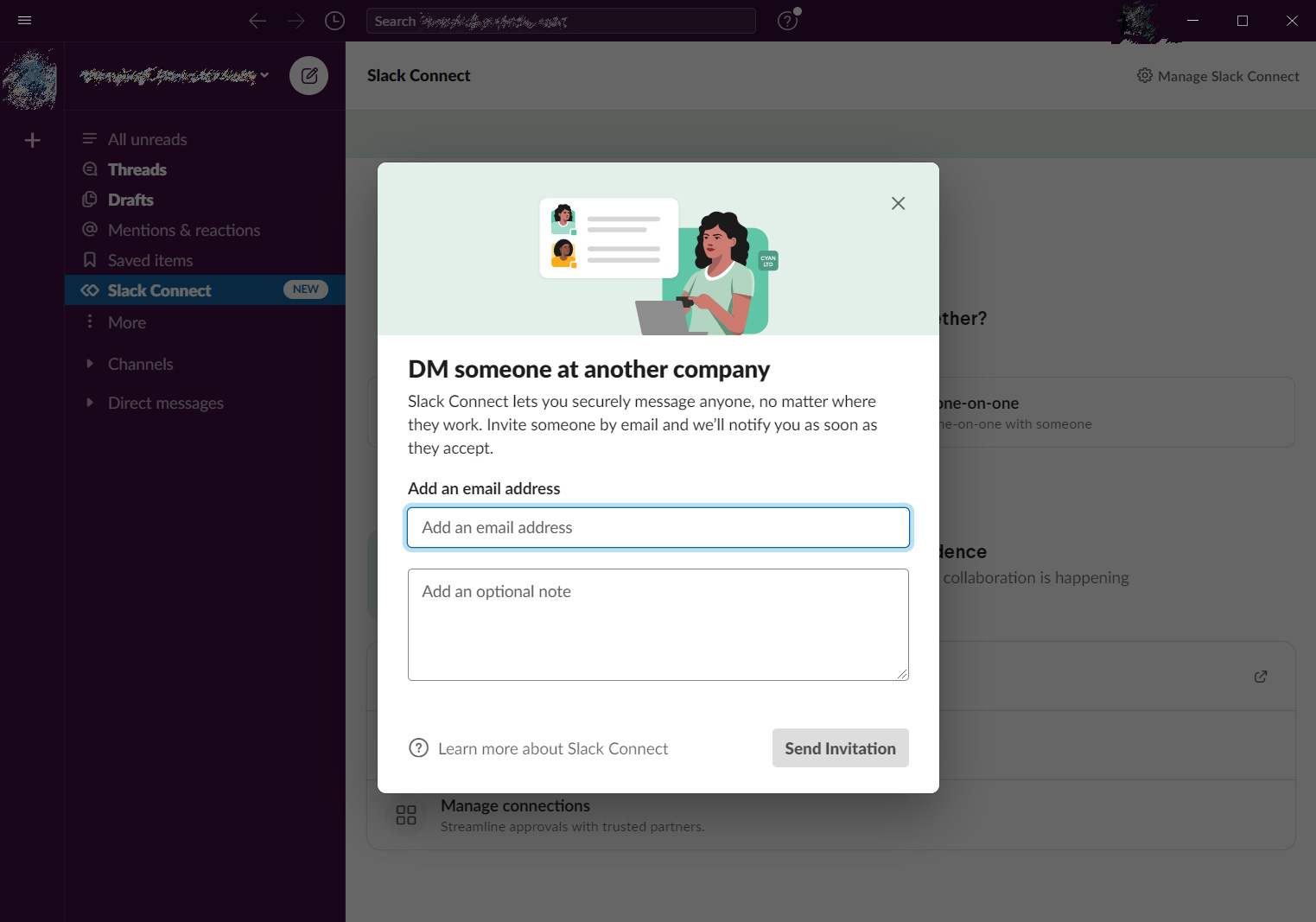Open the workspace name dropdown
Screen dimensions: 1316x922
click(174, 76)
